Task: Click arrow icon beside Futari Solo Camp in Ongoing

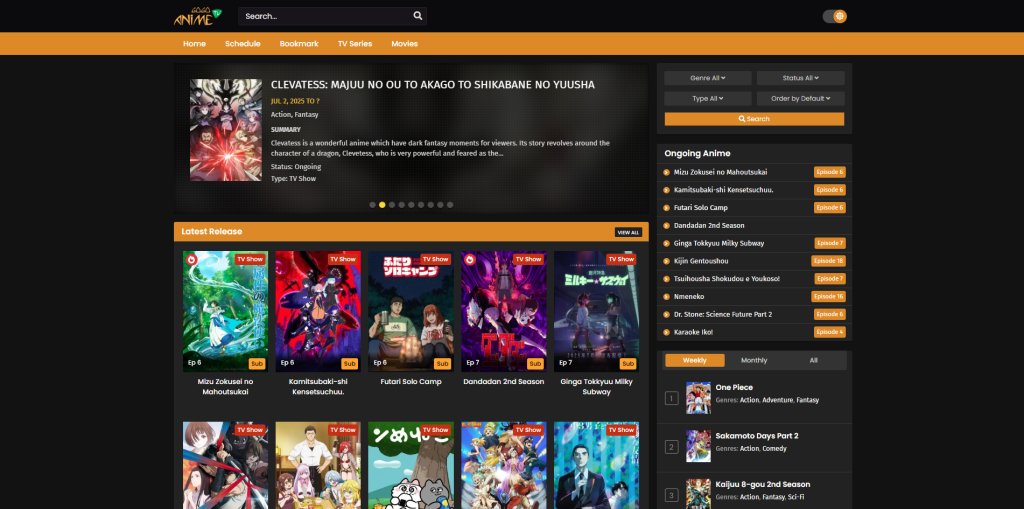Action: (667, 208)
